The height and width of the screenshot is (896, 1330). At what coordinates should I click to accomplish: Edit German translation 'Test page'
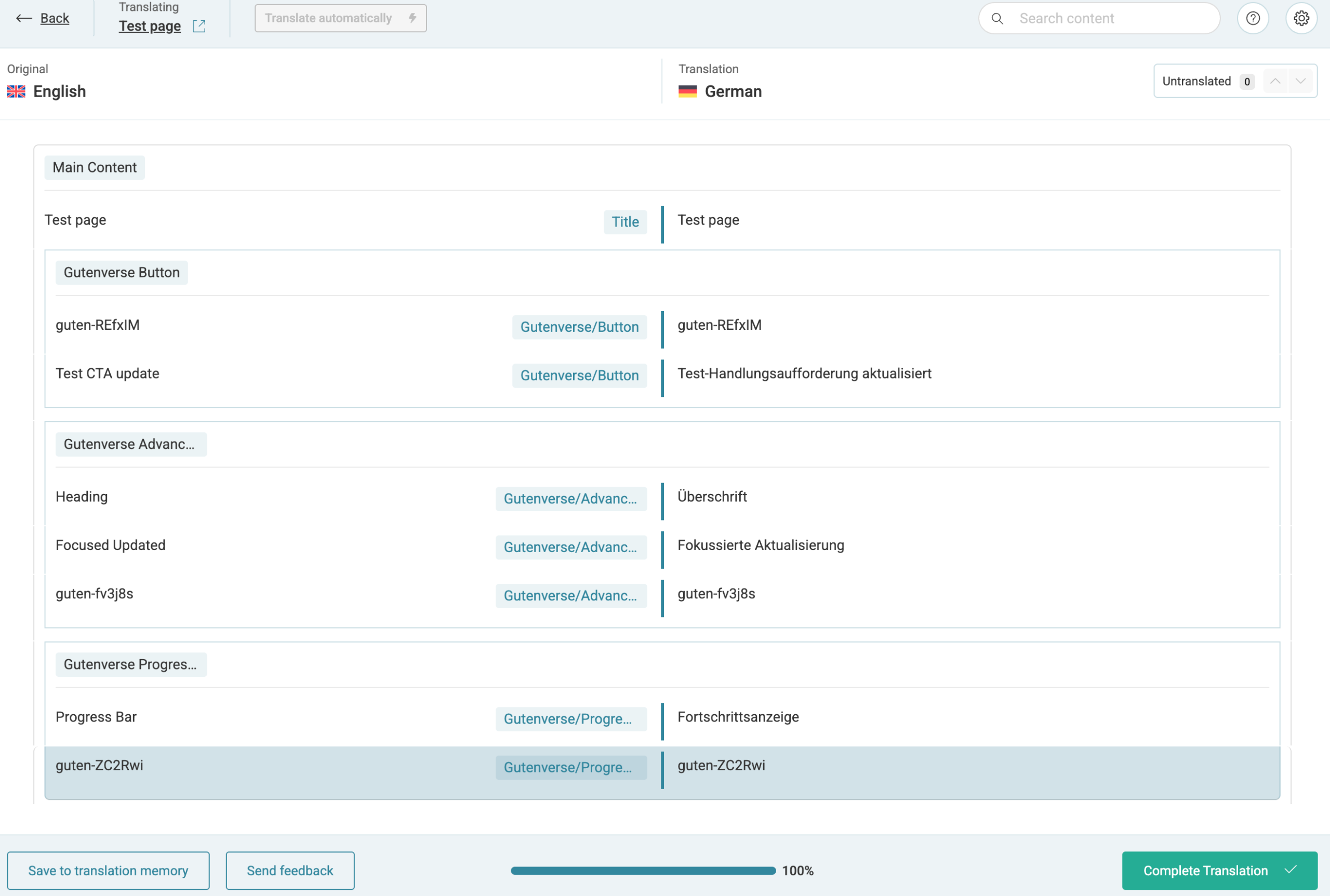pyautogui.click(x=708, y=220)
